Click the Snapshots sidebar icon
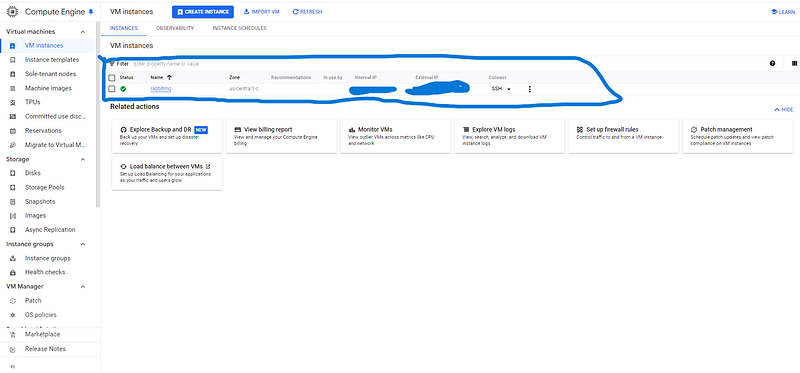800x373 pixels. 13,202
